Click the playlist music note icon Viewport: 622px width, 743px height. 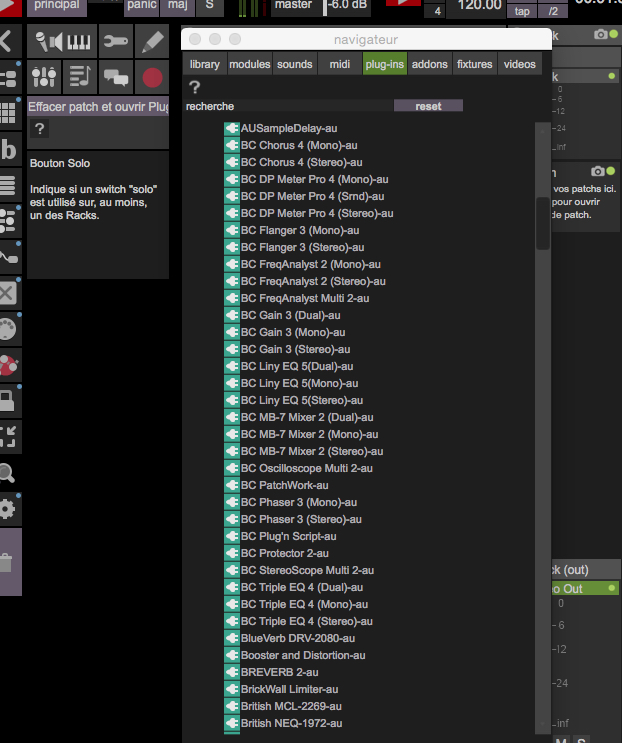pos(80,77)
